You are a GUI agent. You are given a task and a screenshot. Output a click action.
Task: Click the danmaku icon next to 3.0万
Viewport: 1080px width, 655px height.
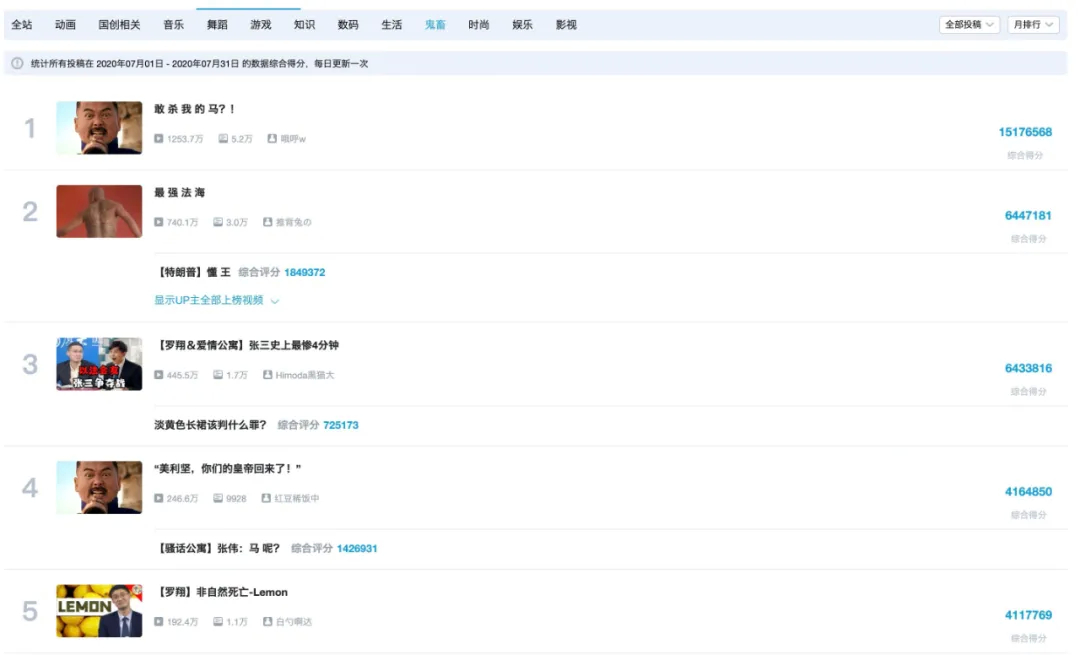[x=218, y=222]
